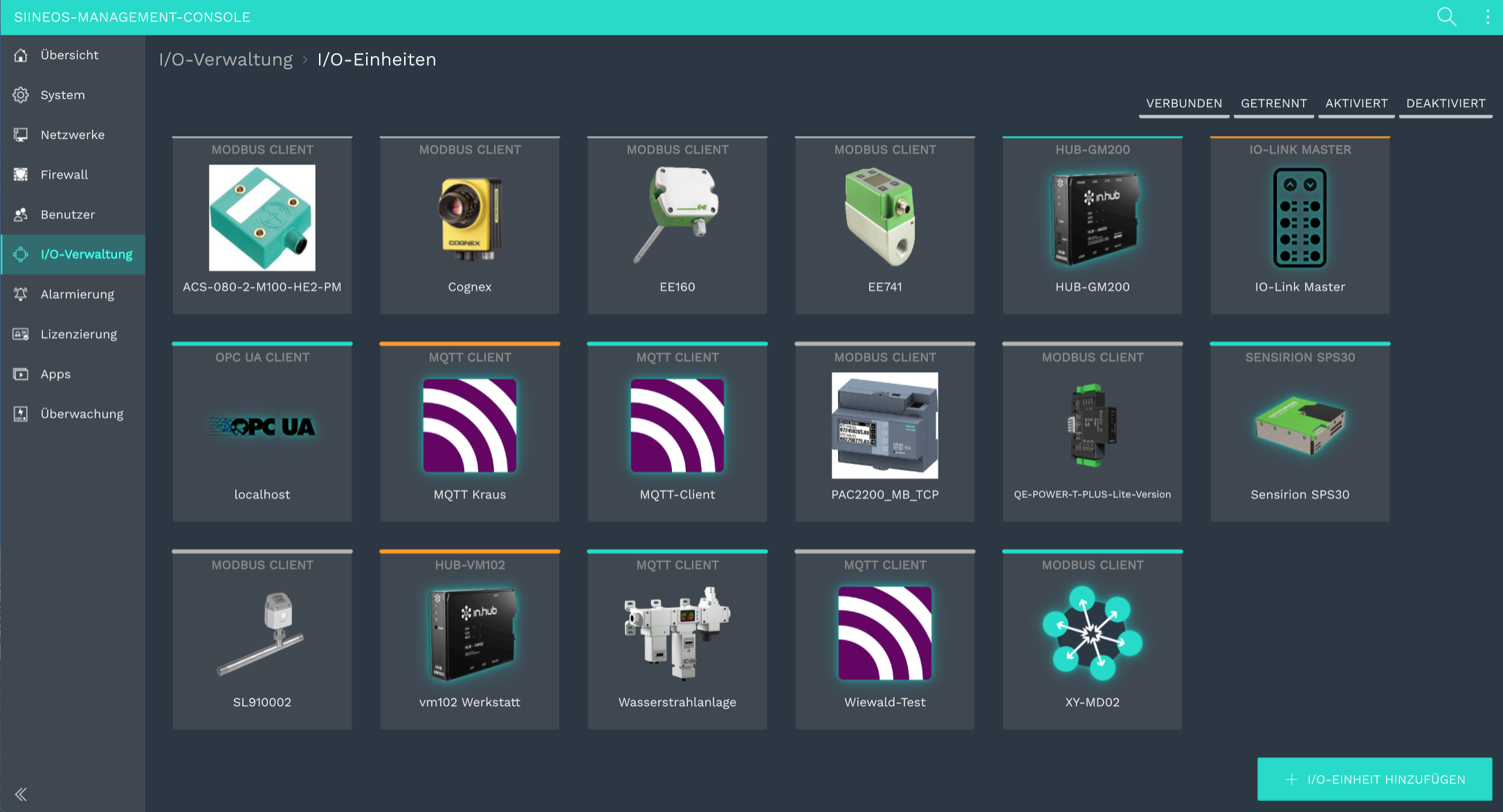Image resolution: width=1503 pixels, height=812 pixels.
Task: Go to Apps in the sidebar
Action: pos(73,374)
